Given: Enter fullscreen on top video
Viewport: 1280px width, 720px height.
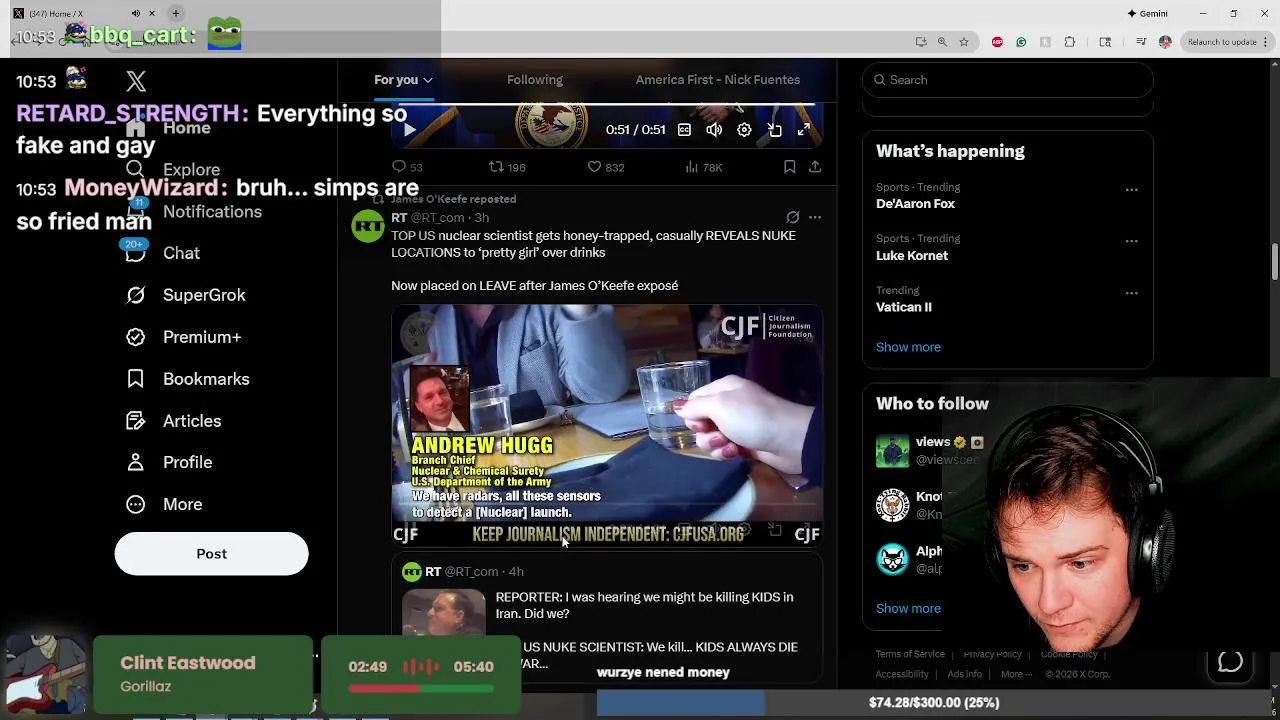Looking at the screenshot, I should point(804,130).
